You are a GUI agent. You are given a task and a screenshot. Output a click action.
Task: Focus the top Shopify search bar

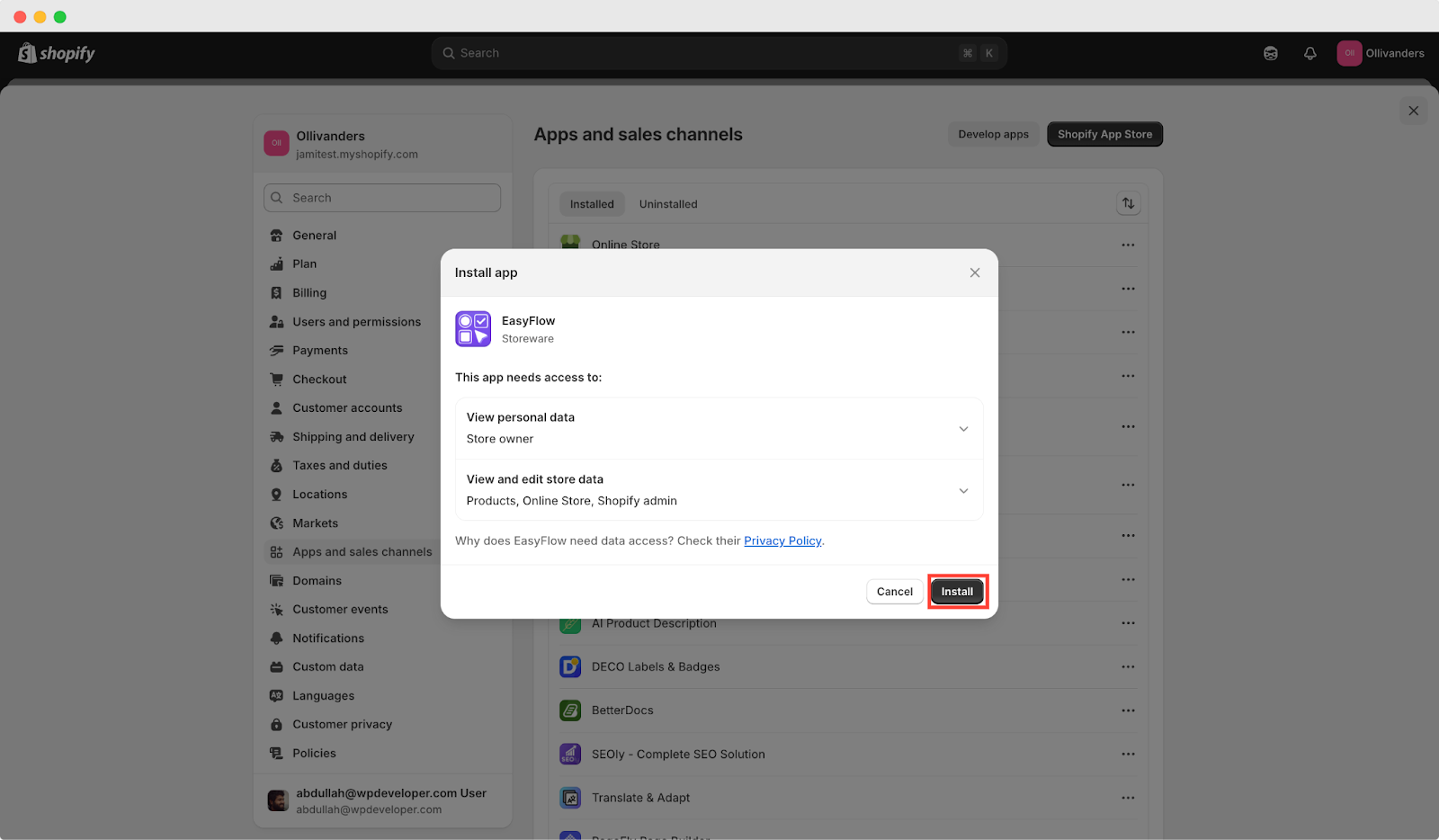coord(719,53)
